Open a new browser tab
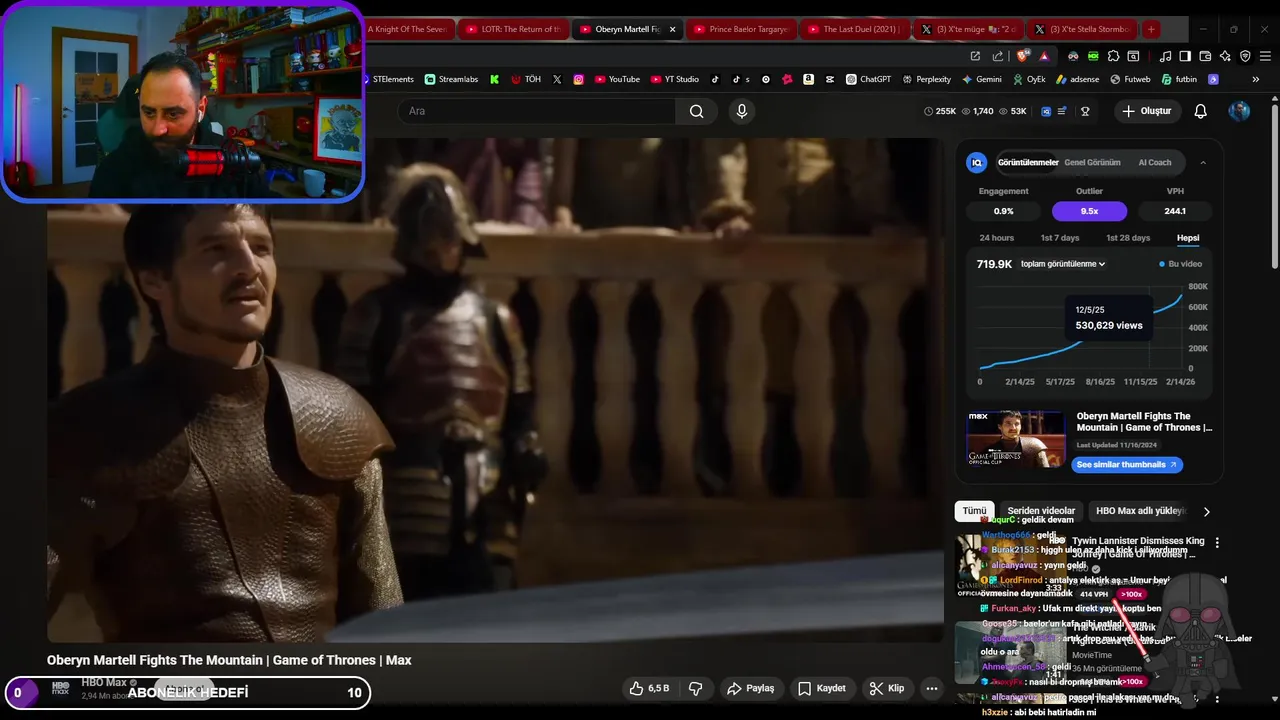This screenshot has width=1280, height=720. click(1151, 29)
